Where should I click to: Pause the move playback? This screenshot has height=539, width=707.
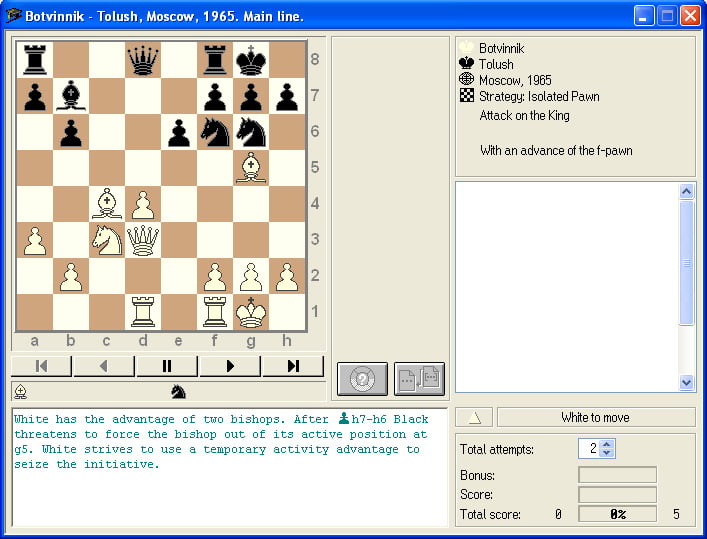point(167,366)
